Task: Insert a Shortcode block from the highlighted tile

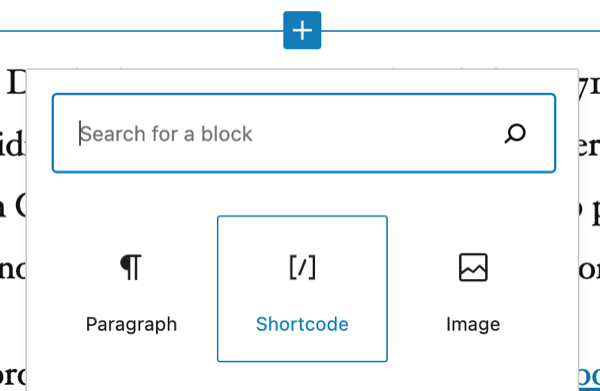Action: 302,288
